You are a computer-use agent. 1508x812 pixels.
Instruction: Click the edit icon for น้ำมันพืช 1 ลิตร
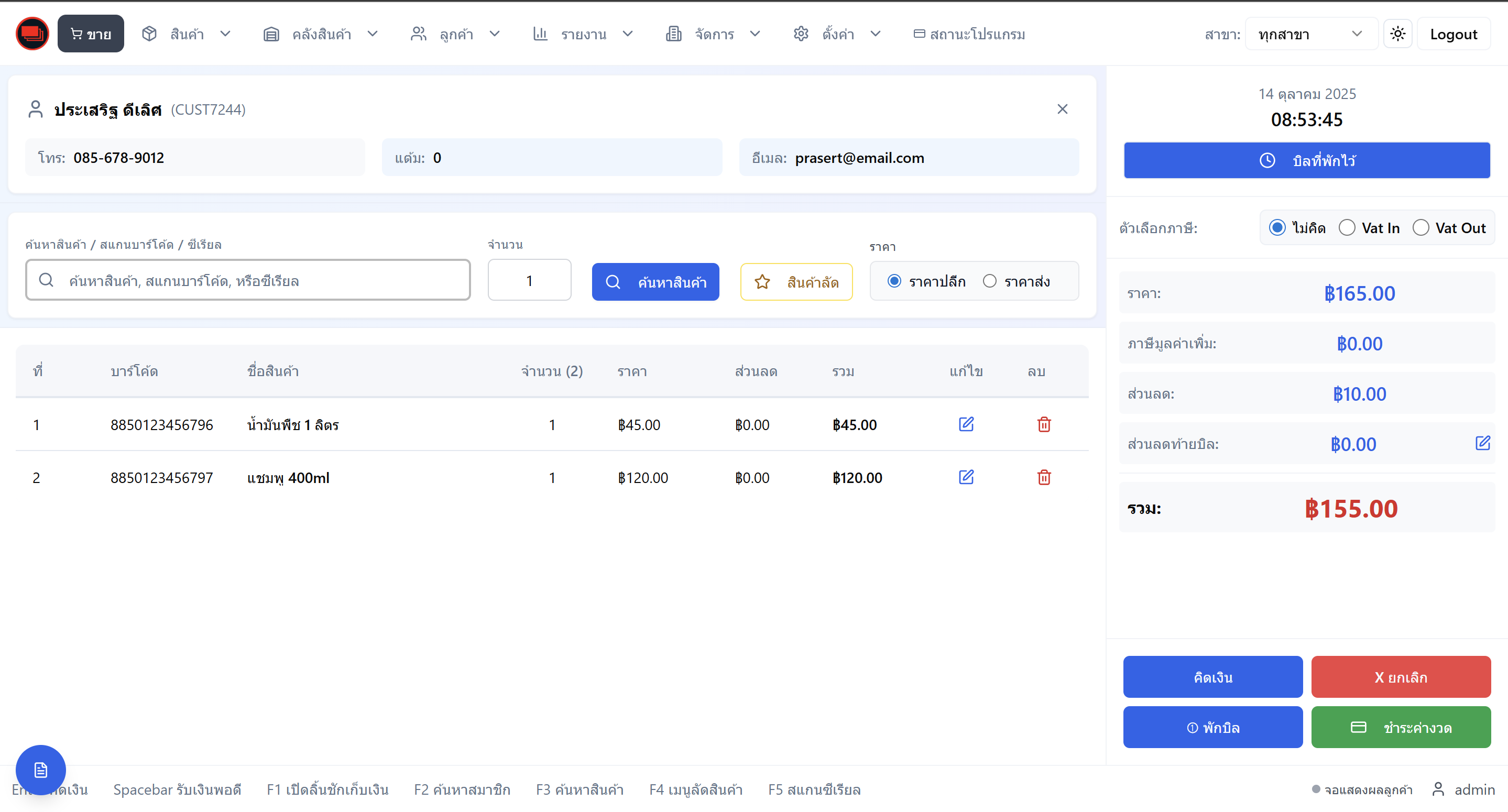[x=966, y=424]
